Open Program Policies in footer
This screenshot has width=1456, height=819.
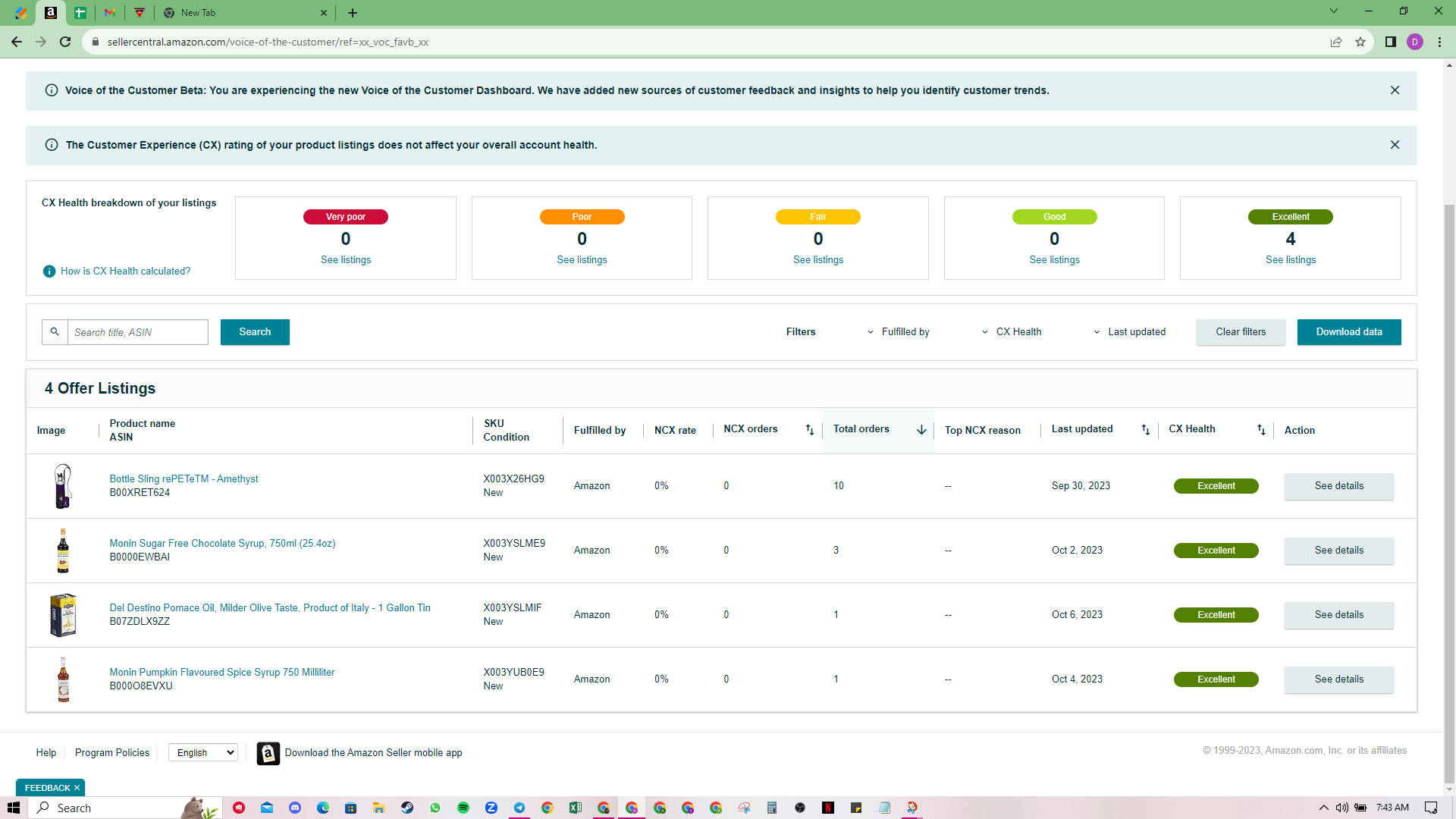tap(112, 753)
